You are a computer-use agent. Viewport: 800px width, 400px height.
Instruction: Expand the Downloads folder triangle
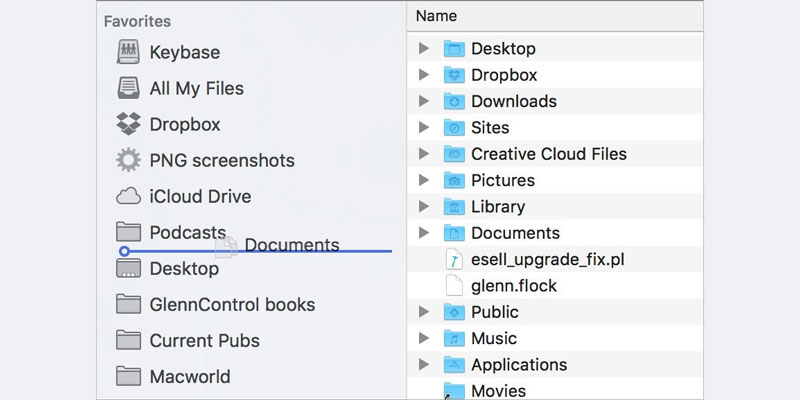[x=424, y=101]
